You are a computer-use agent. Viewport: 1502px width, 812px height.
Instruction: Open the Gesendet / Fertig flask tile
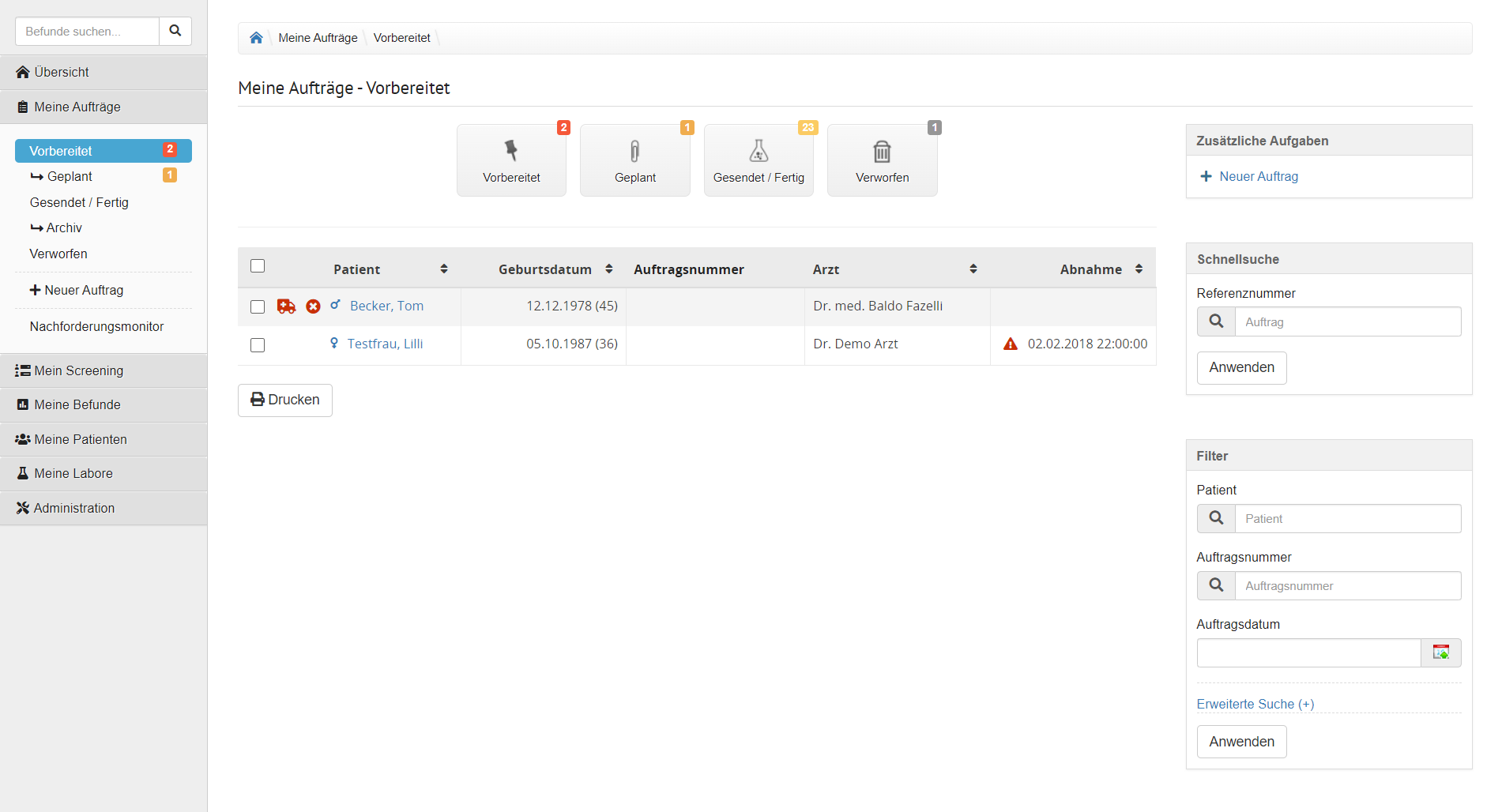click(x=759, y=160)
